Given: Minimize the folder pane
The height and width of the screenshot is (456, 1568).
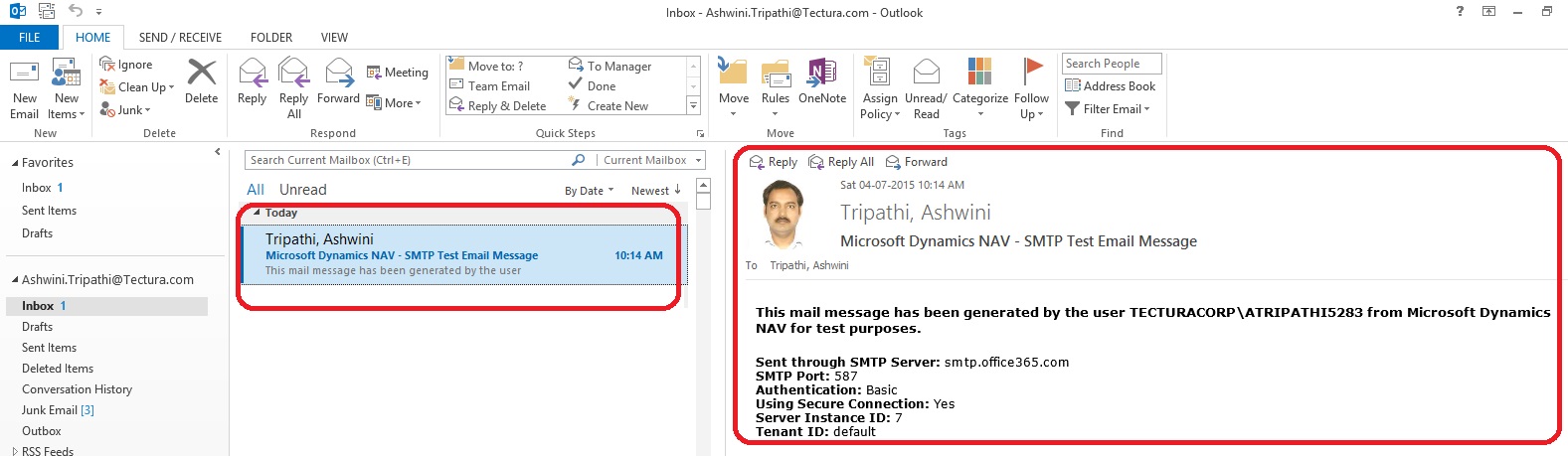Looking at the screenshot, I should click(218, 152).
